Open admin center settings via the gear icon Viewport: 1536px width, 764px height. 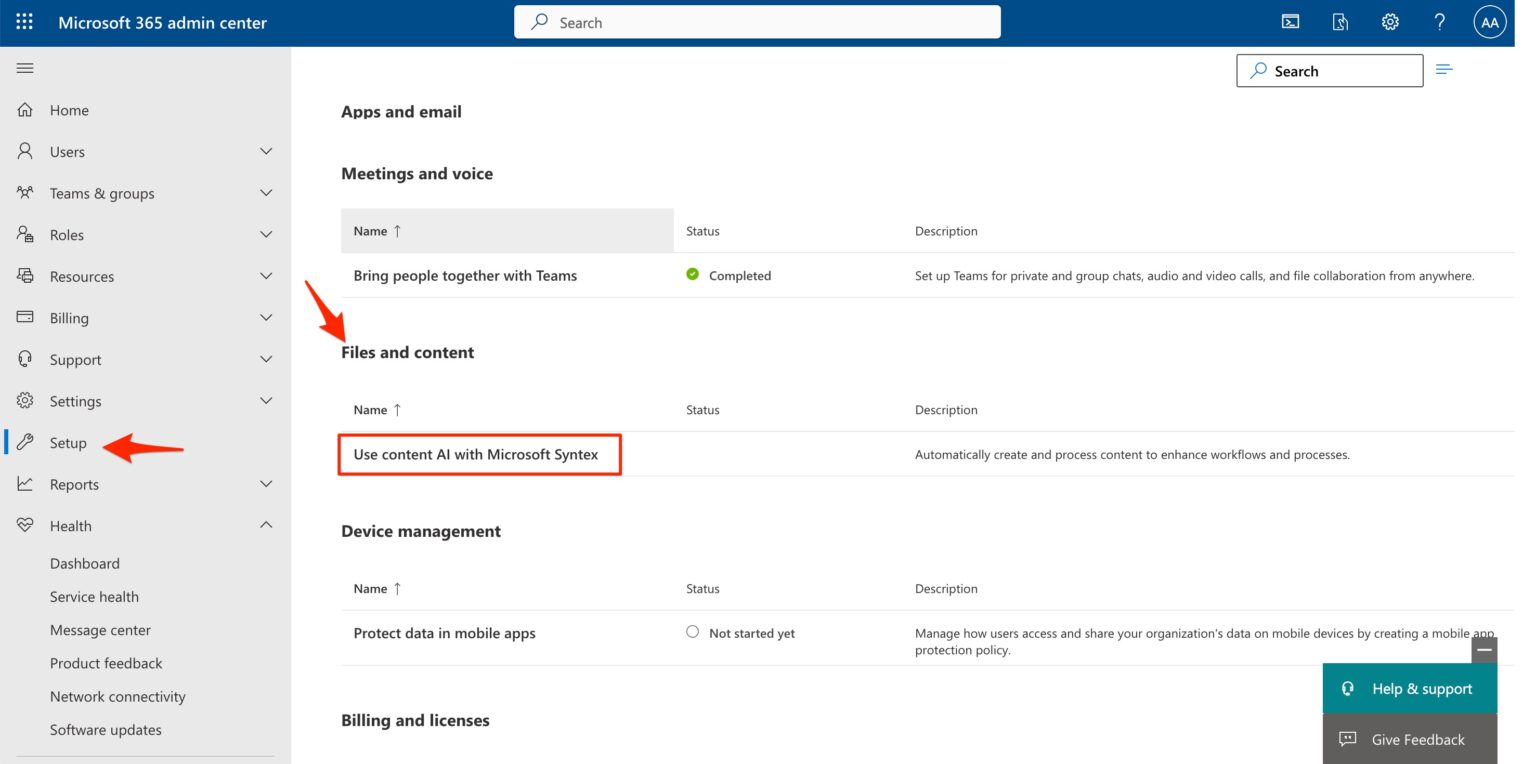(x=1390, y=21)
